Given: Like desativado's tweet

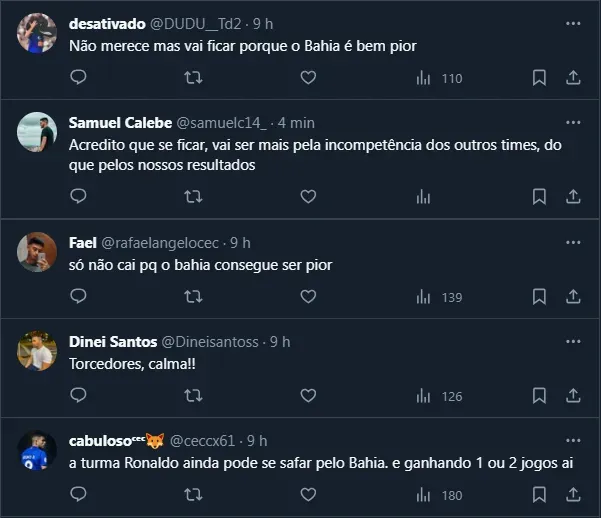Looking at the screenshot, I should (308, 77).
